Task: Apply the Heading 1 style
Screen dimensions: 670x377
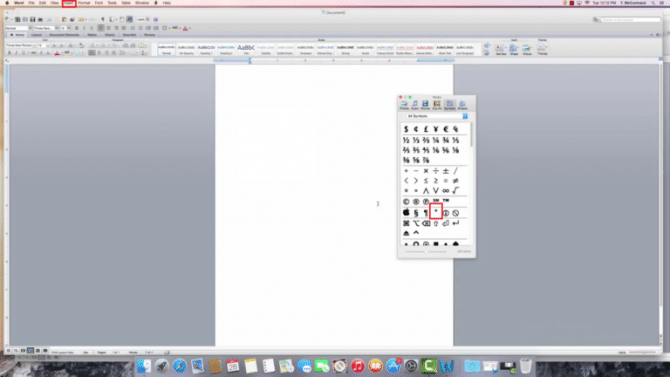Action: pos(206,50)
